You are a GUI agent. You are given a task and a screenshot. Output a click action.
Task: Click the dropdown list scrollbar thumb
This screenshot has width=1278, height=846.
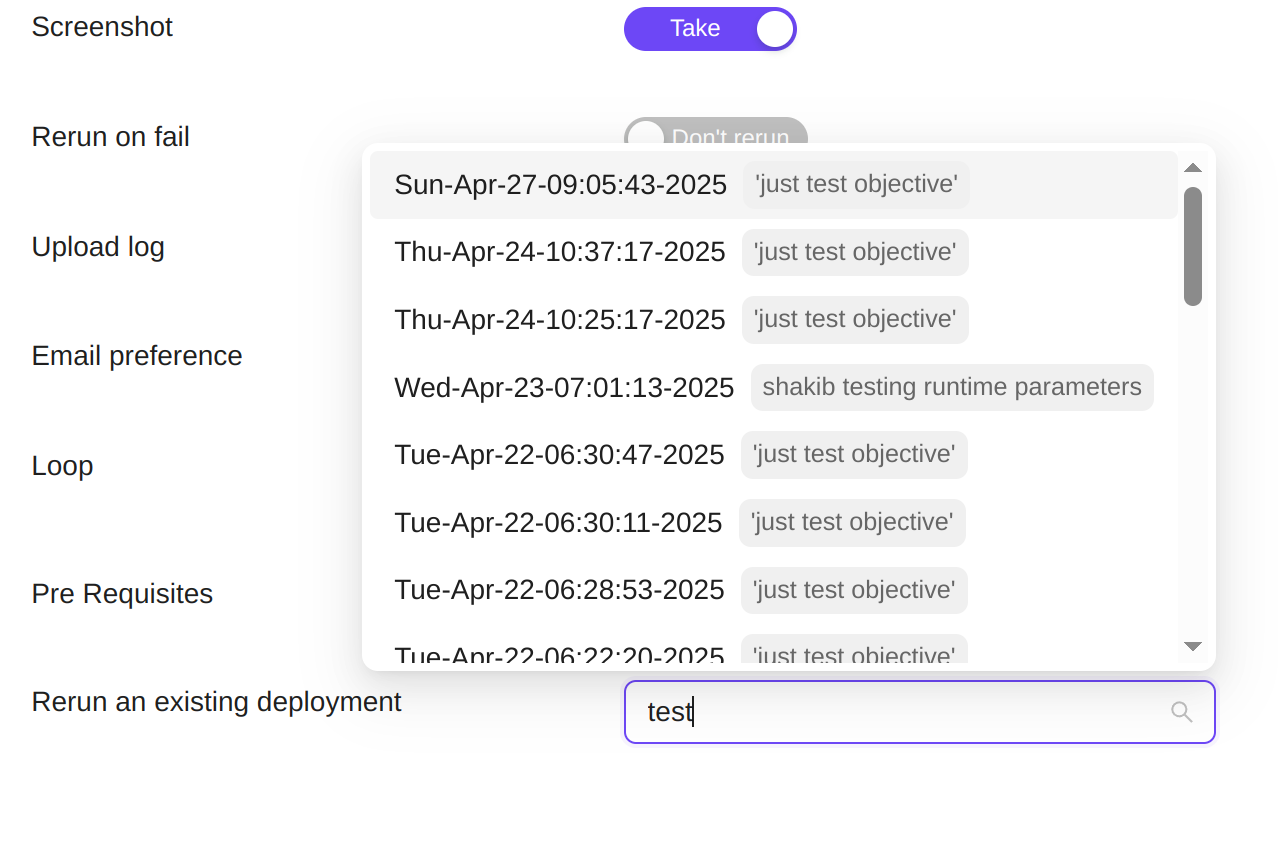click(1192, 246)
